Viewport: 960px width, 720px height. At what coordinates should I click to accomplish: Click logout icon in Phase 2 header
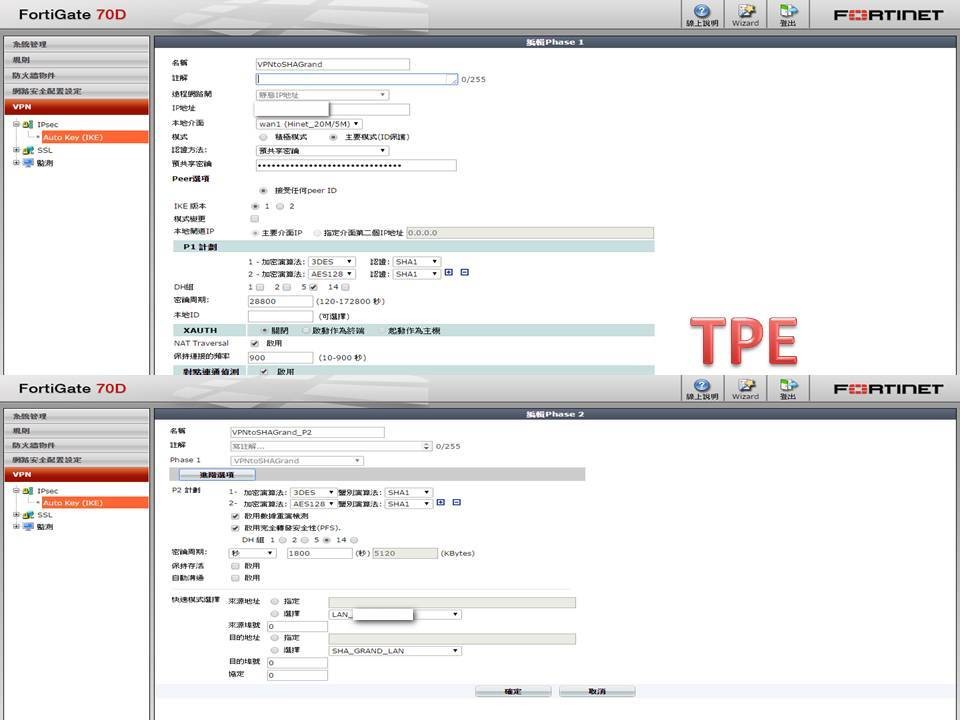[x=788, y=385]
